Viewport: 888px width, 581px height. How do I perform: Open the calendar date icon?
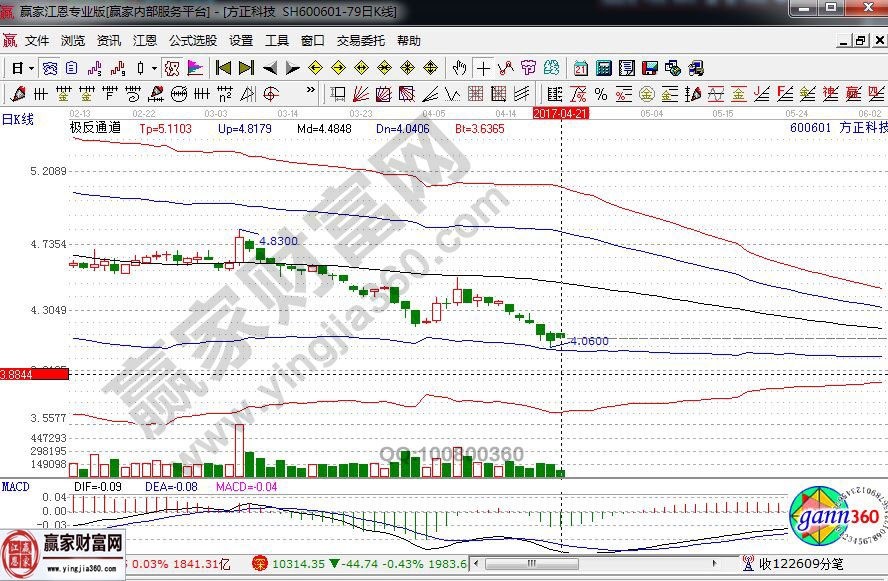pos(581,68)
